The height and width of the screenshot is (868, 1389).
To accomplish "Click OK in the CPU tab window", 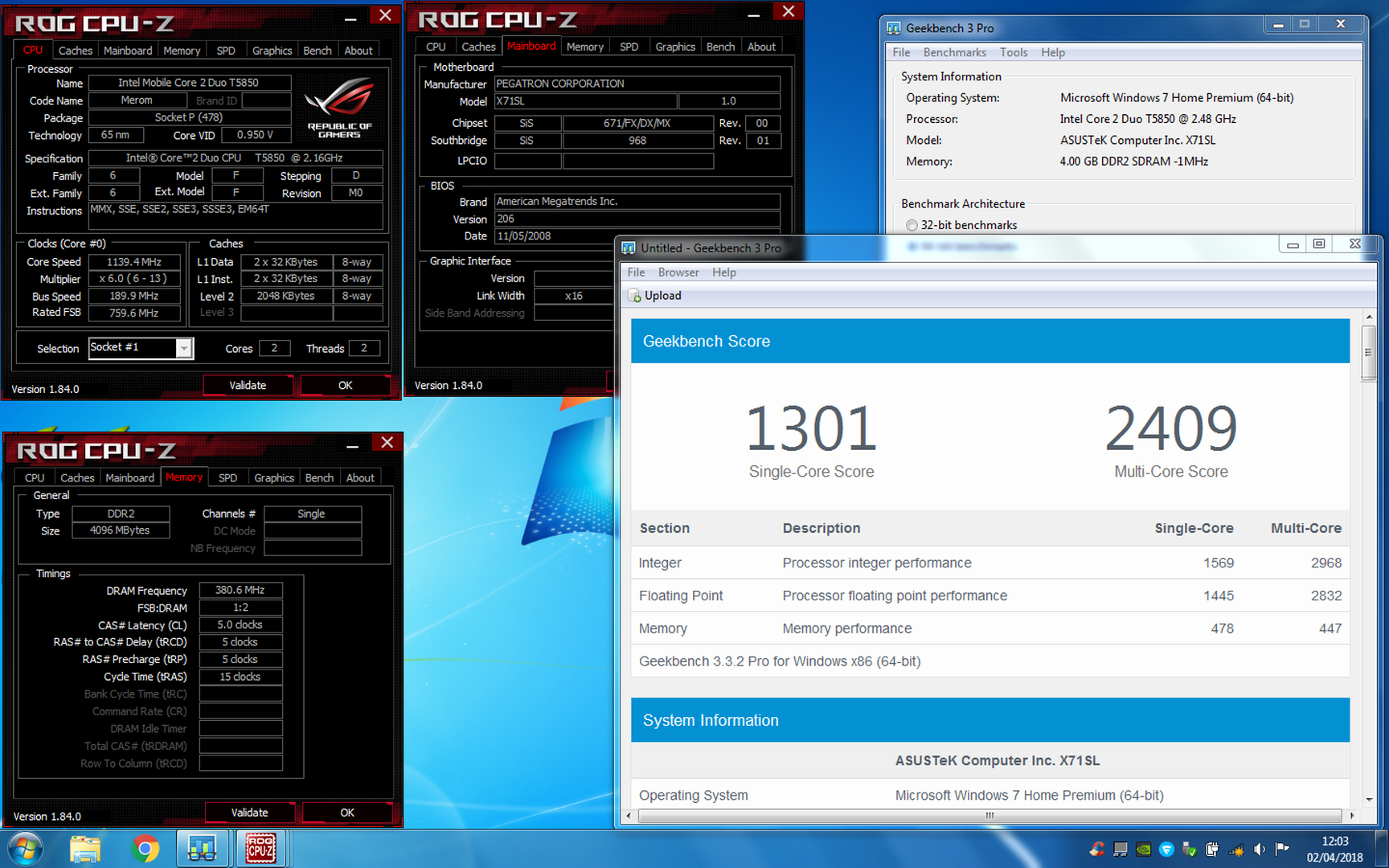I will click(x=346, y=386).
